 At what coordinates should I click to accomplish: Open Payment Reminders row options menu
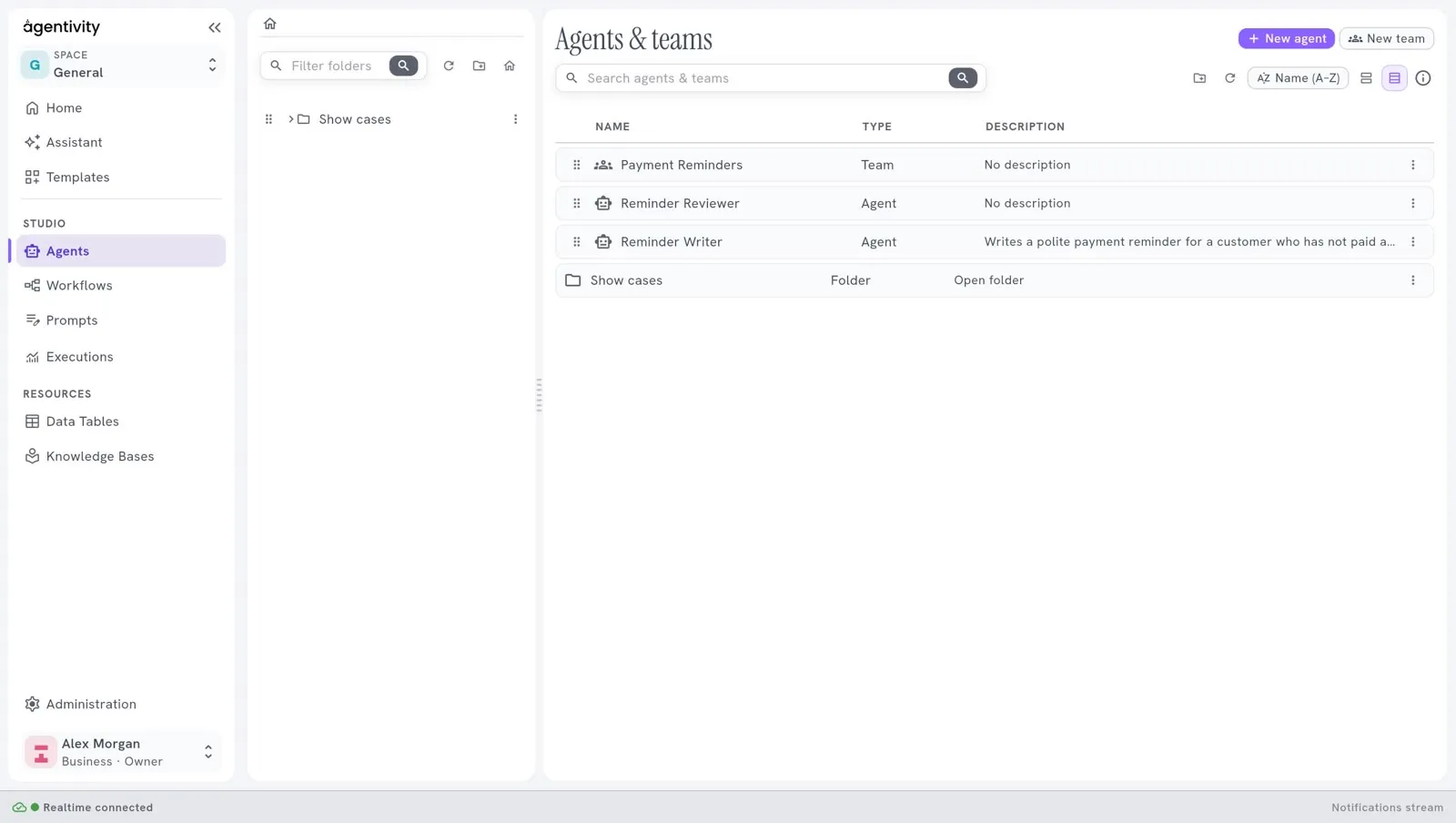[x=1412, y=165]
